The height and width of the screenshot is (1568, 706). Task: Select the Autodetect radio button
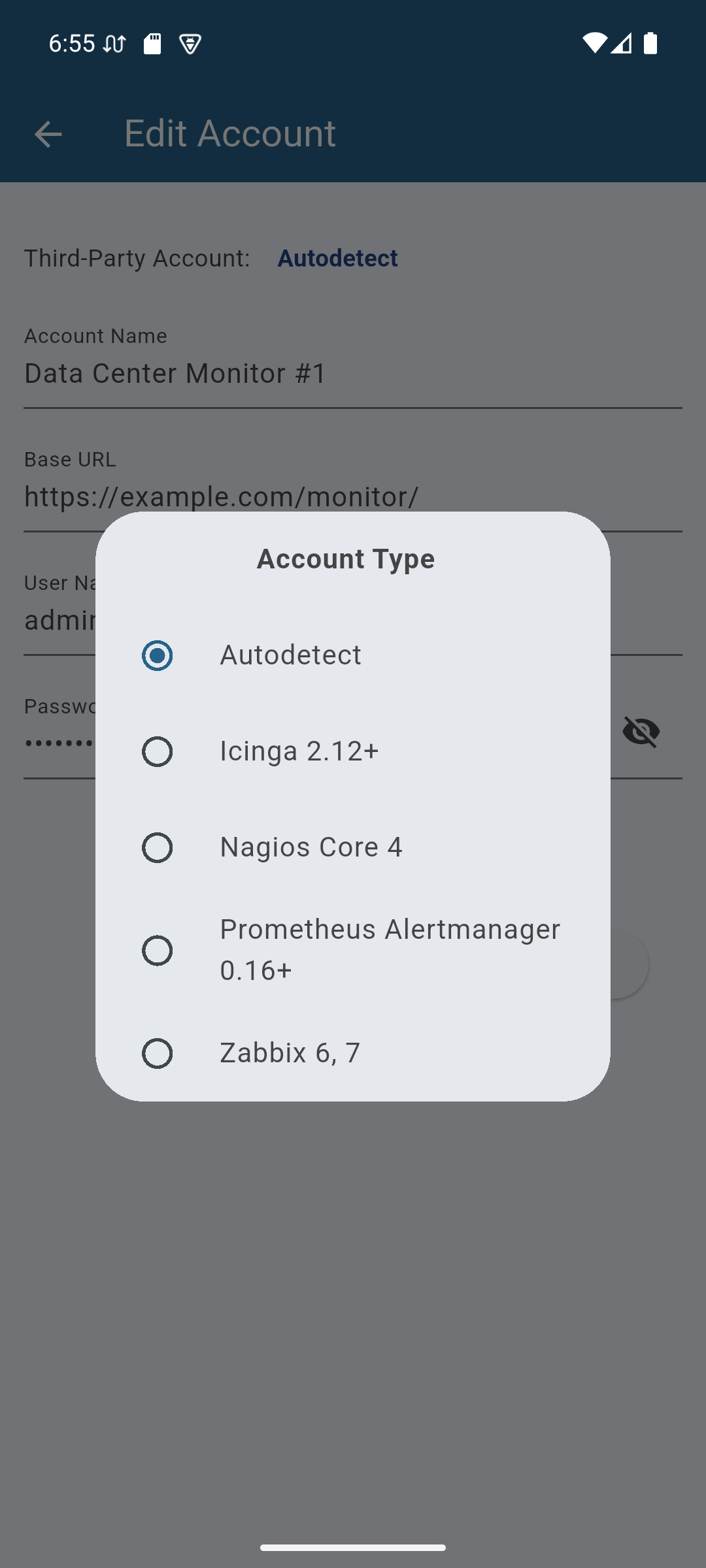click(158, 655)
